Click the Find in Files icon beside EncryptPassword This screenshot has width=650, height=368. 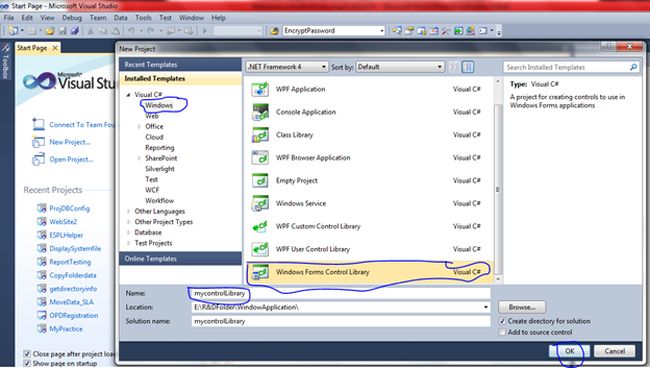(x=274, y=31)
